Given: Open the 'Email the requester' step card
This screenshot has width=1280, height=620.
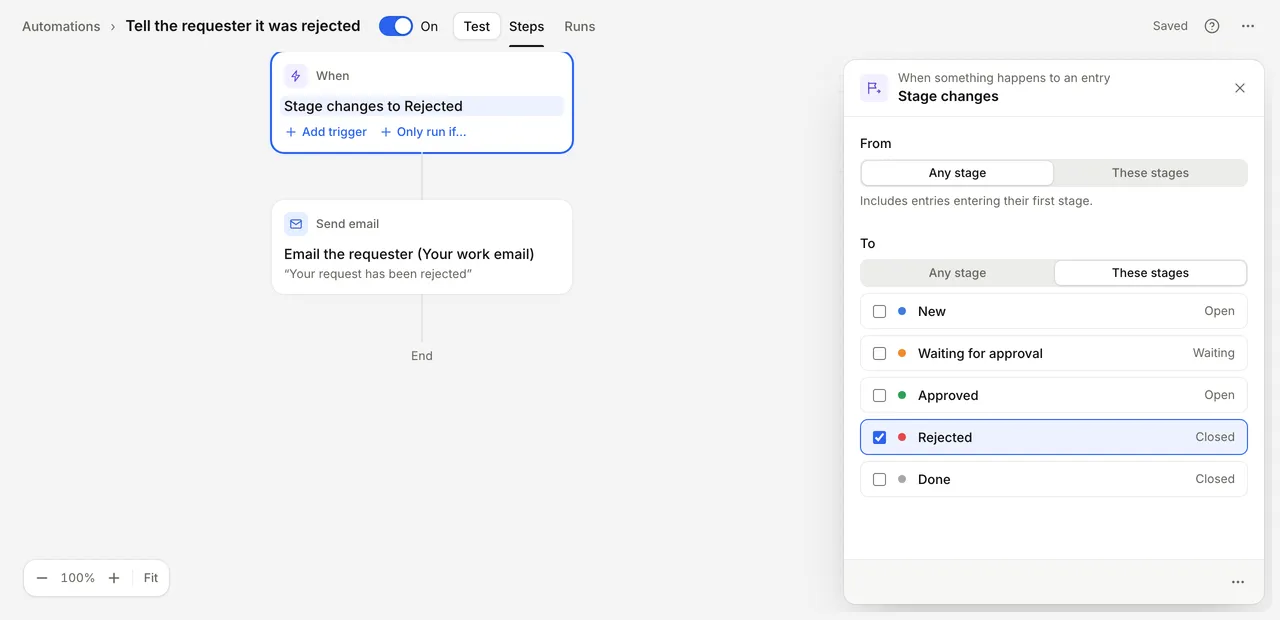Looking at the screenshot, I should click(422, 247).
